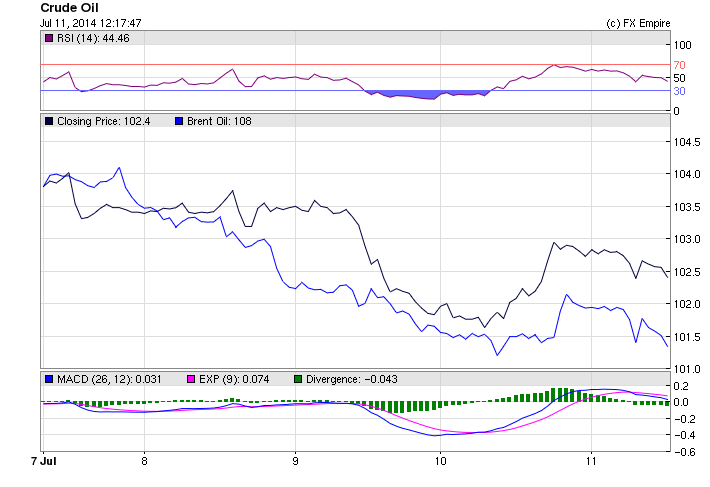Screen dimensions: 710x487
Task: Click the red '70' RSI axis label
Action: point(679,65)
